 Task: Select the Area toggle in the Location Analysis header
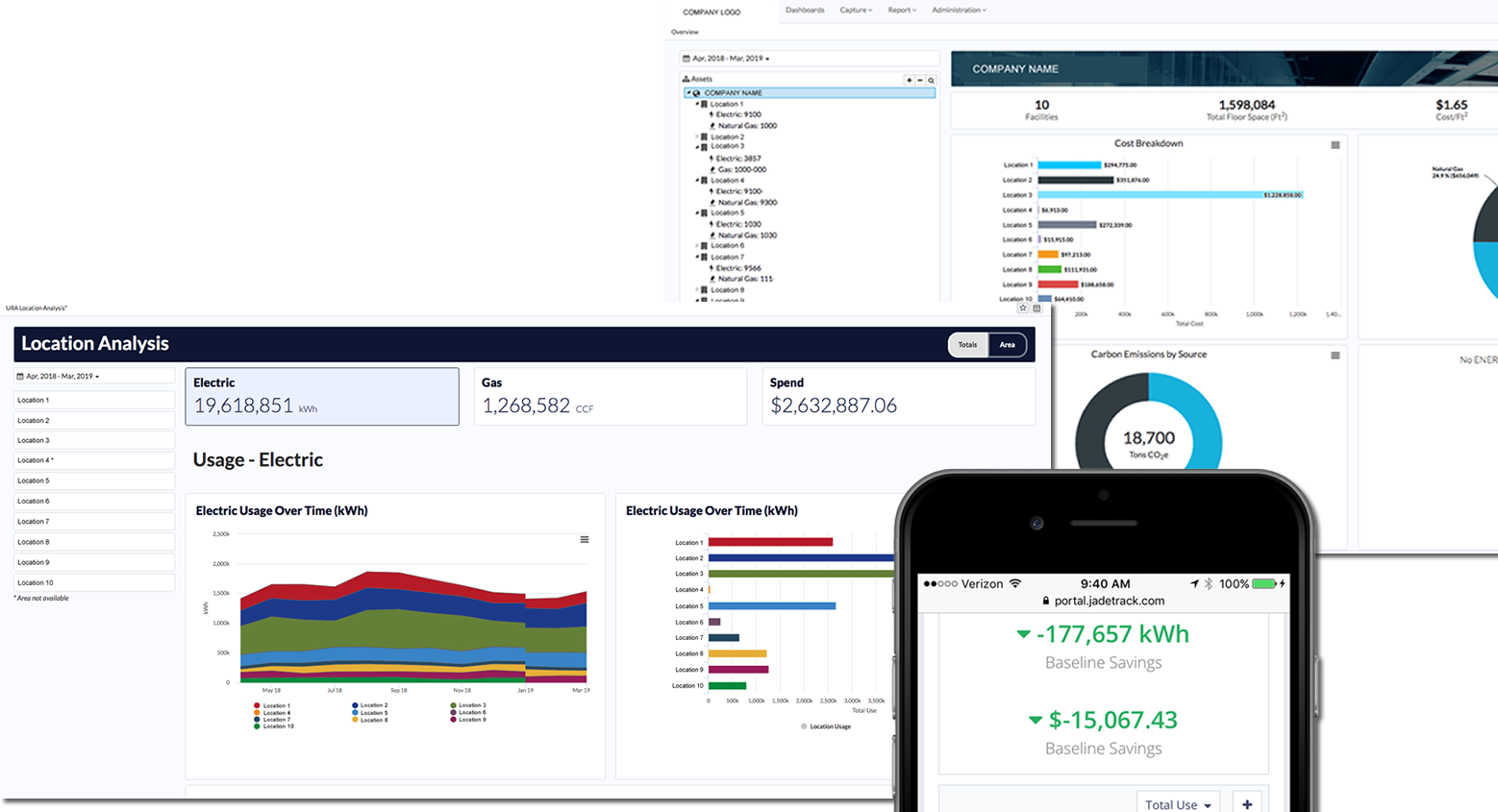point(1007,345)
